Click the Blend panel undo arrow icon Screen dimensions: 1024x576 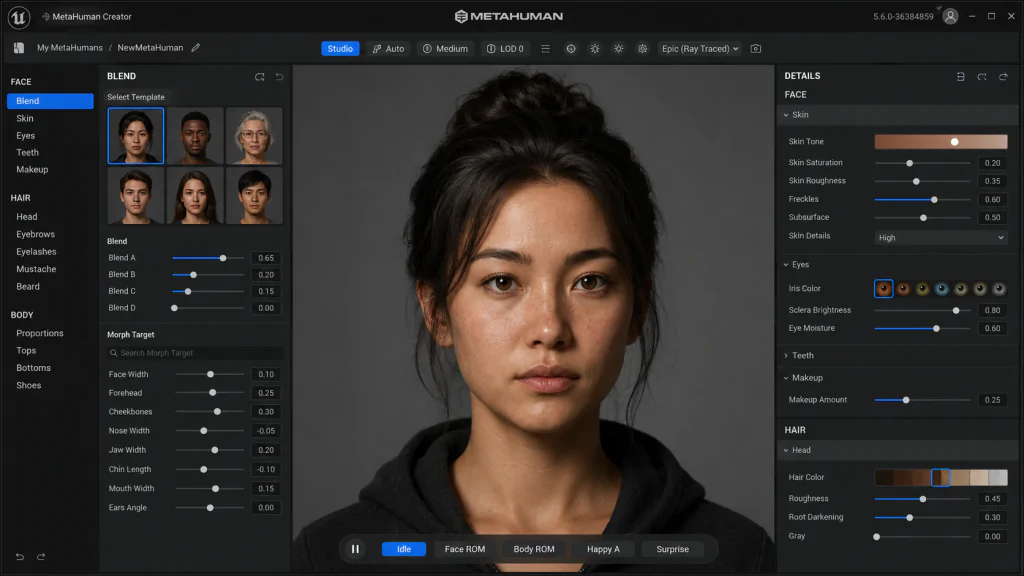tap(280, 76)
